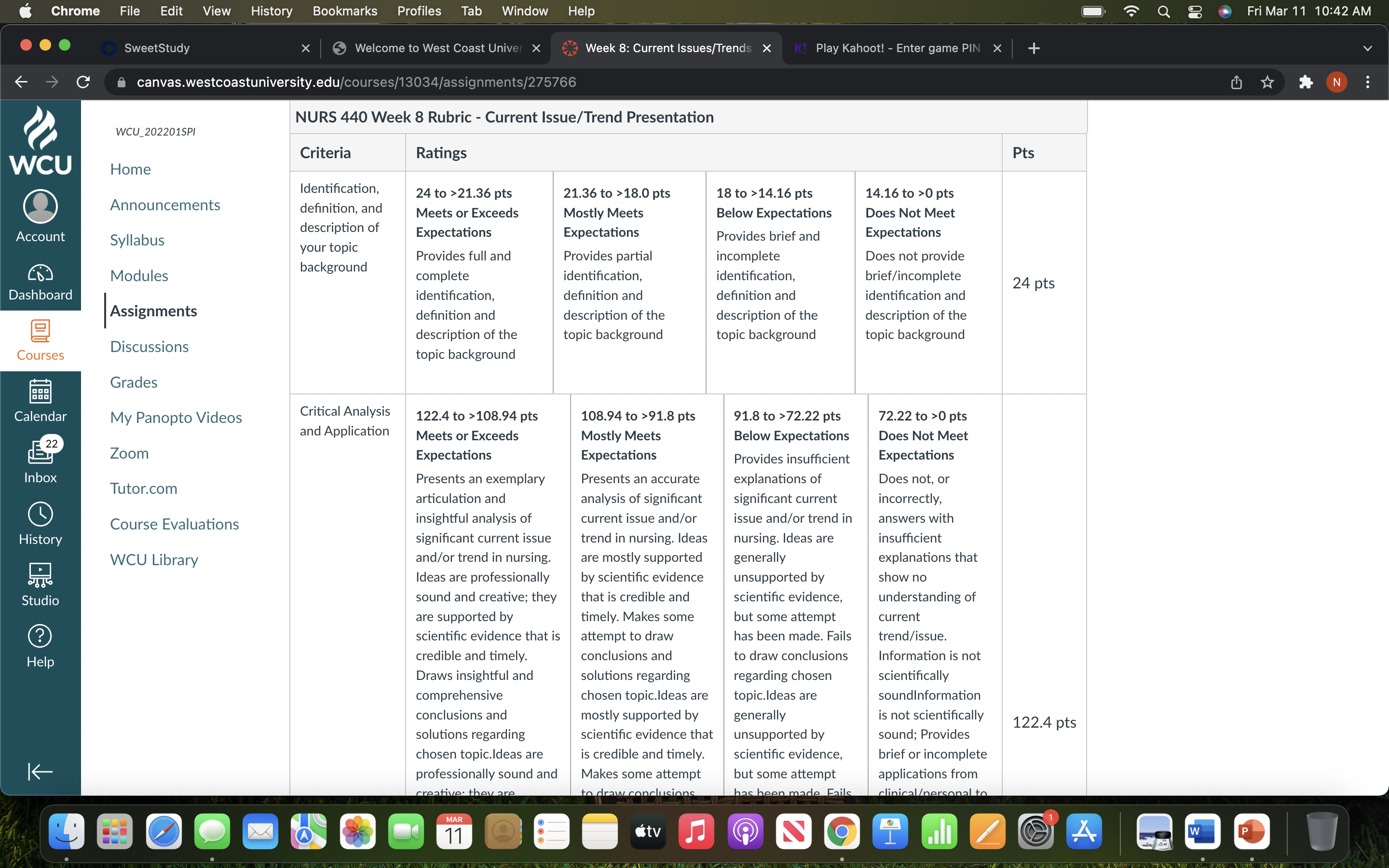Image resolution: width=1389 pixels, height=868 pixels.
Task: Open the Bookmarks menu in menu bar
Action: tap(345, 11)
